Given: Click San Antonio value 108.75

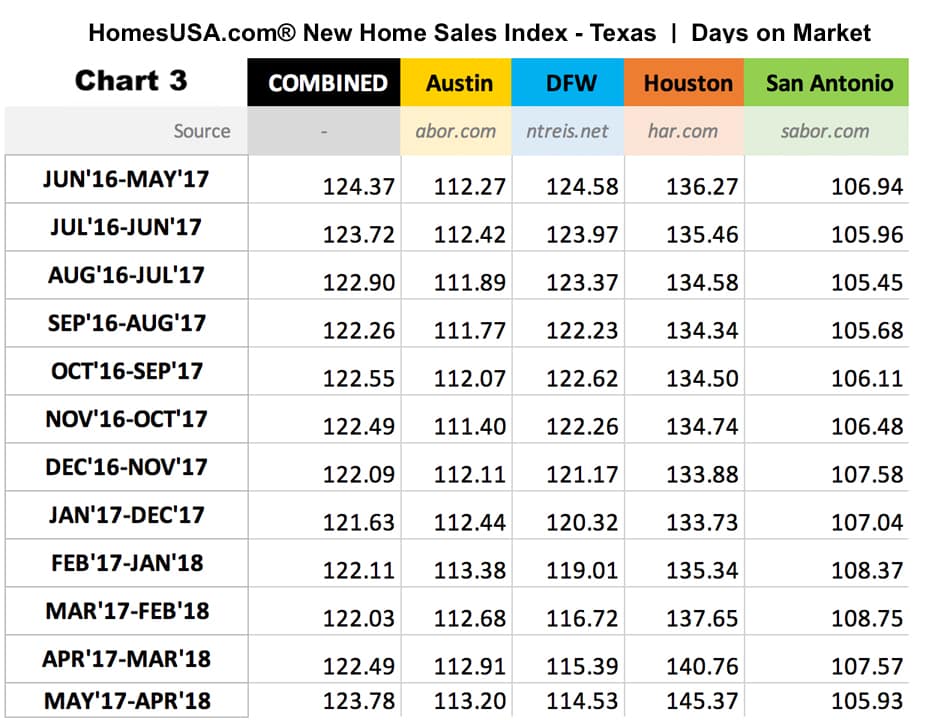Looking at the screenshot, I should pyautogui.click(x=866, y=619).
